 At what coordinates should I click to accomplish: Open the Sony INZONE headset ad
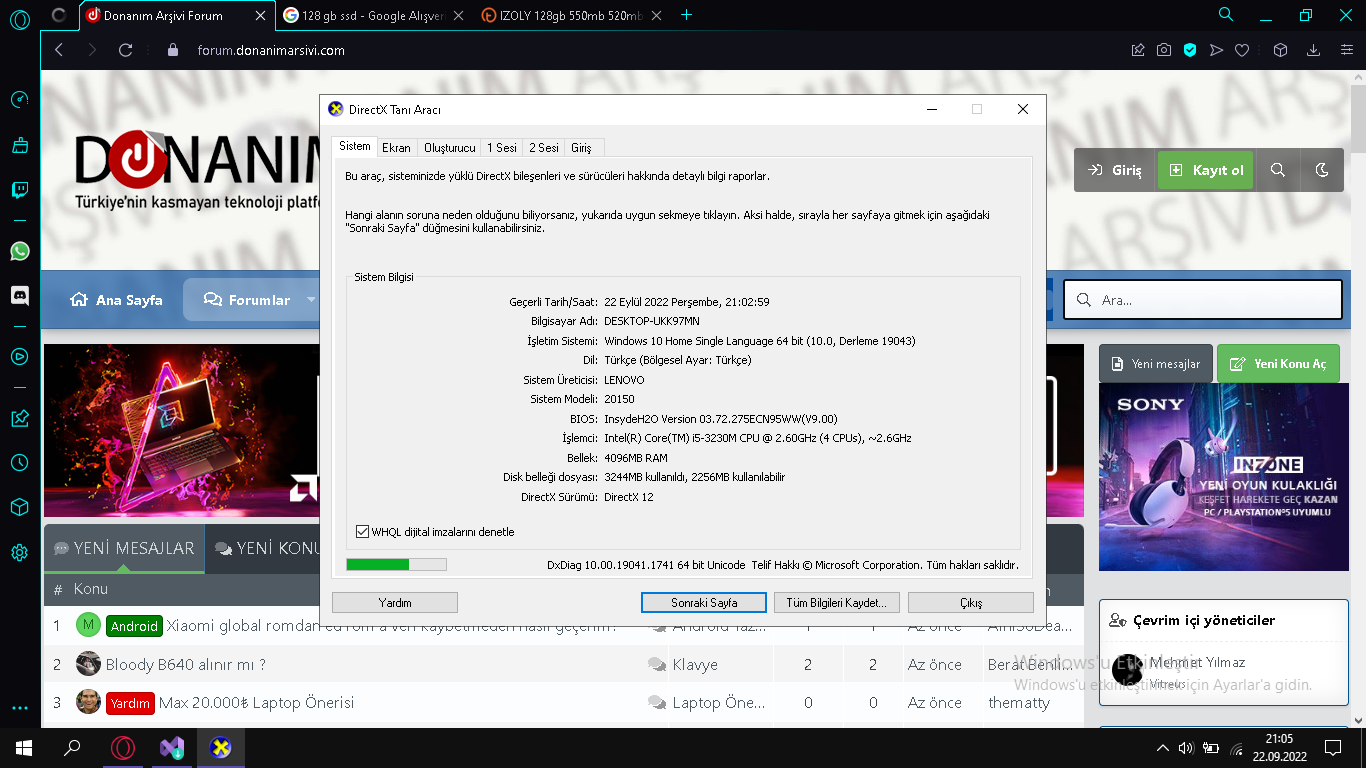(x=1223, y=477)
